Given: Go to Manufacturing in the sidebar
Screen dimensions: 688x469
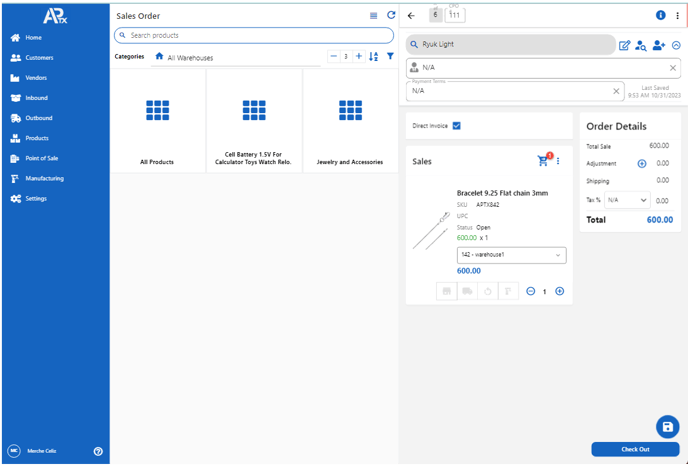Looking at the screenshot, I should click(x=44, y=178).
